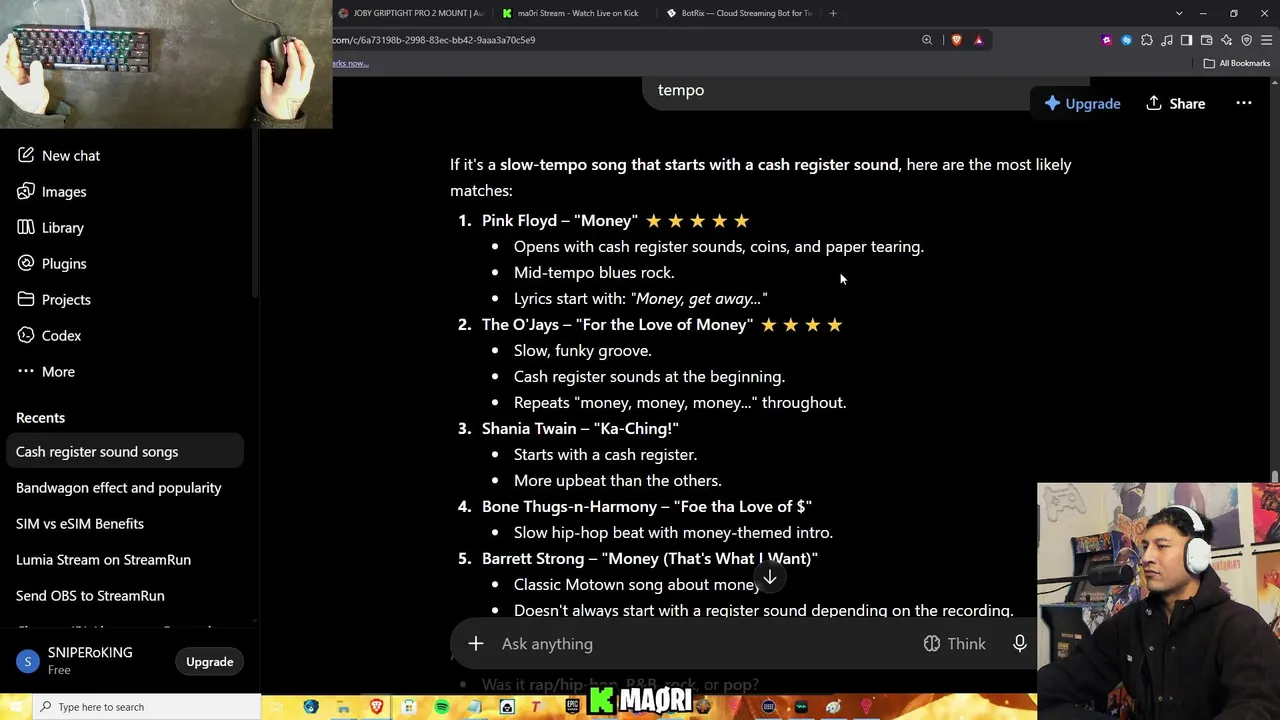Open the Brave Shields lion icon
Viewport: 1280px width, 720px height.
[957, 40]
